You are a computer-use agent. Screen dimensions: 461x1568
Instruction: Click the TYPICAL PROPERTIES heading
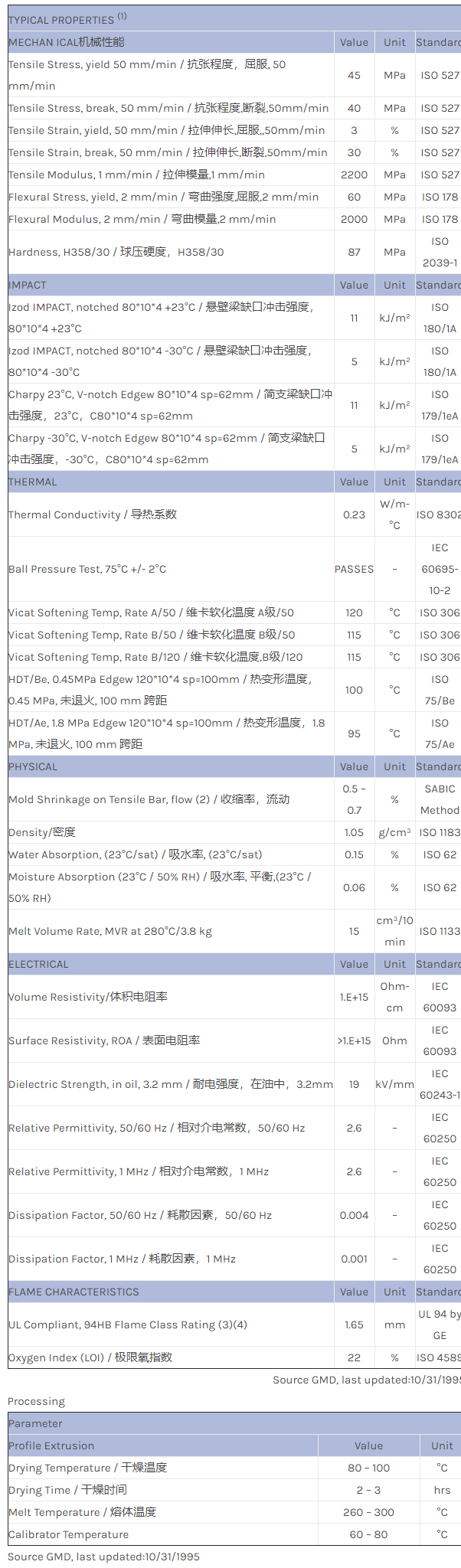click(61, 20)
